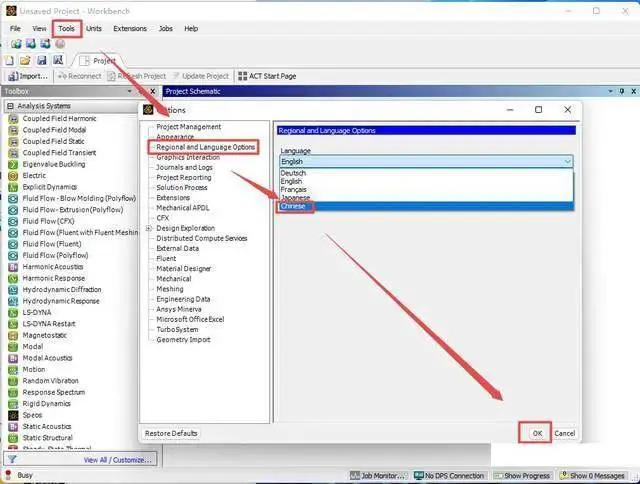Click the ACT Start Page grid icon

point(242,76)
